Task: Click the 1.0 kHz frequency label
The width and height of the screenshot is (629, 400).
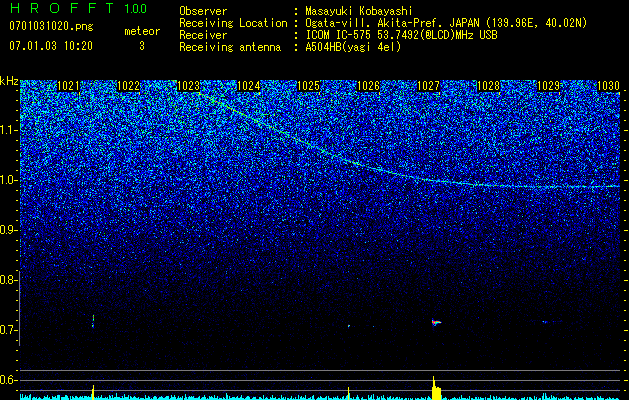Action: click(9, 180)
